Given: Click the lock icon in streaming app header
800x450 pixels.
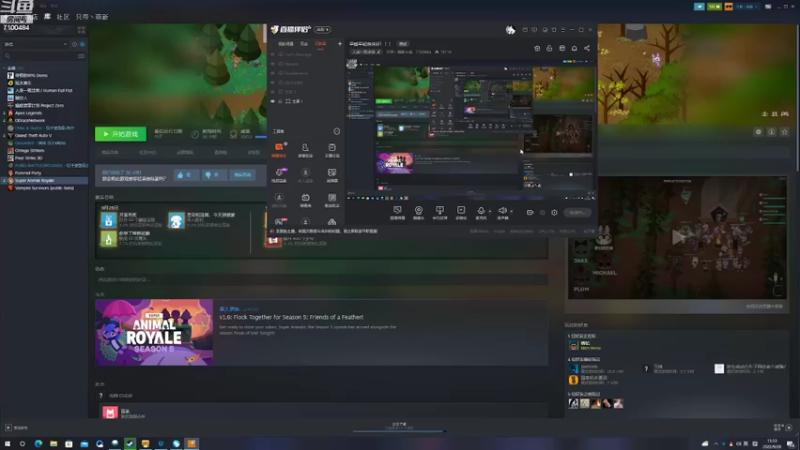Looking at the screenshot, I should [549, 48].
